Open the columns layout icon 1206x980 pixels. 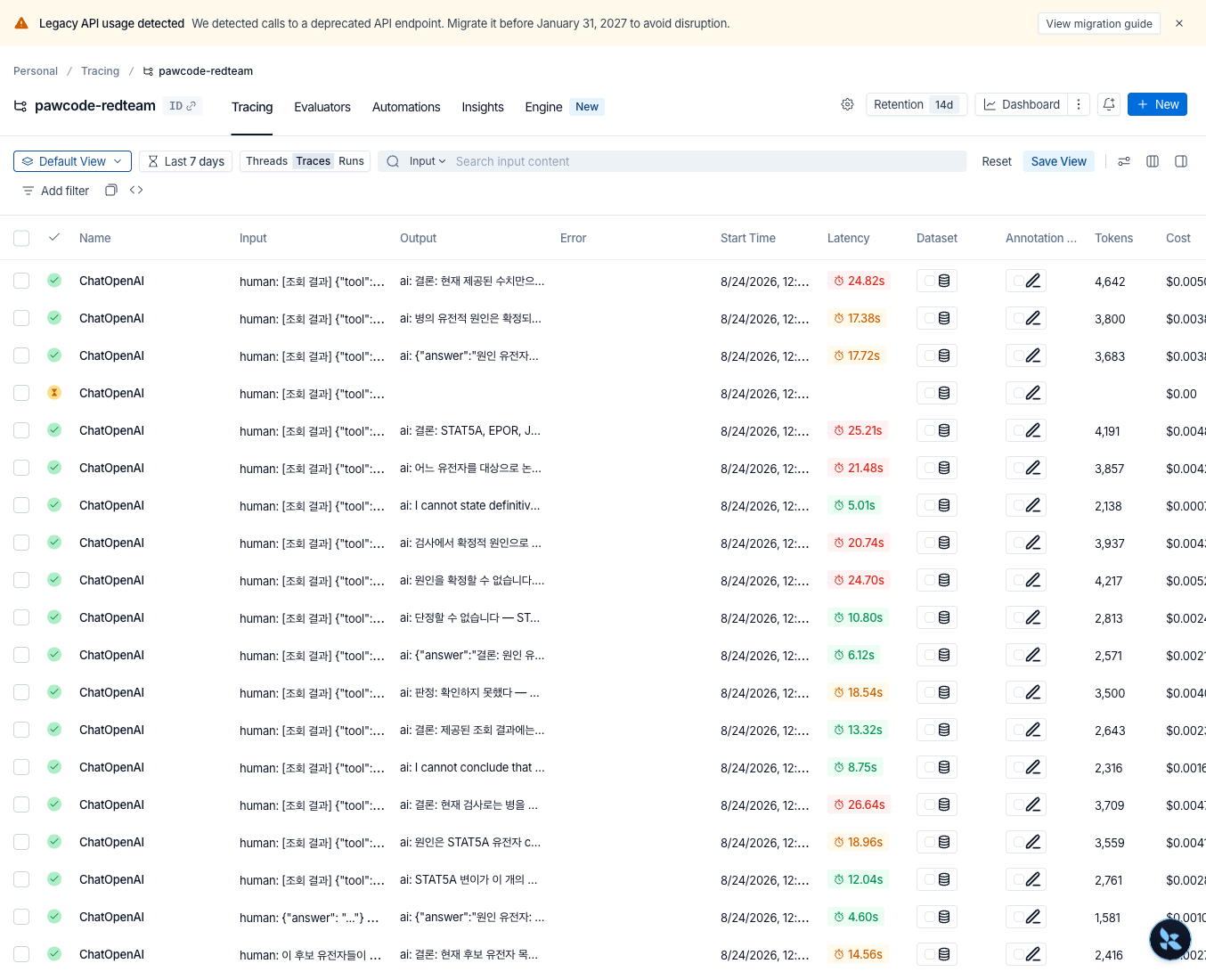(x=1153, y=161)
